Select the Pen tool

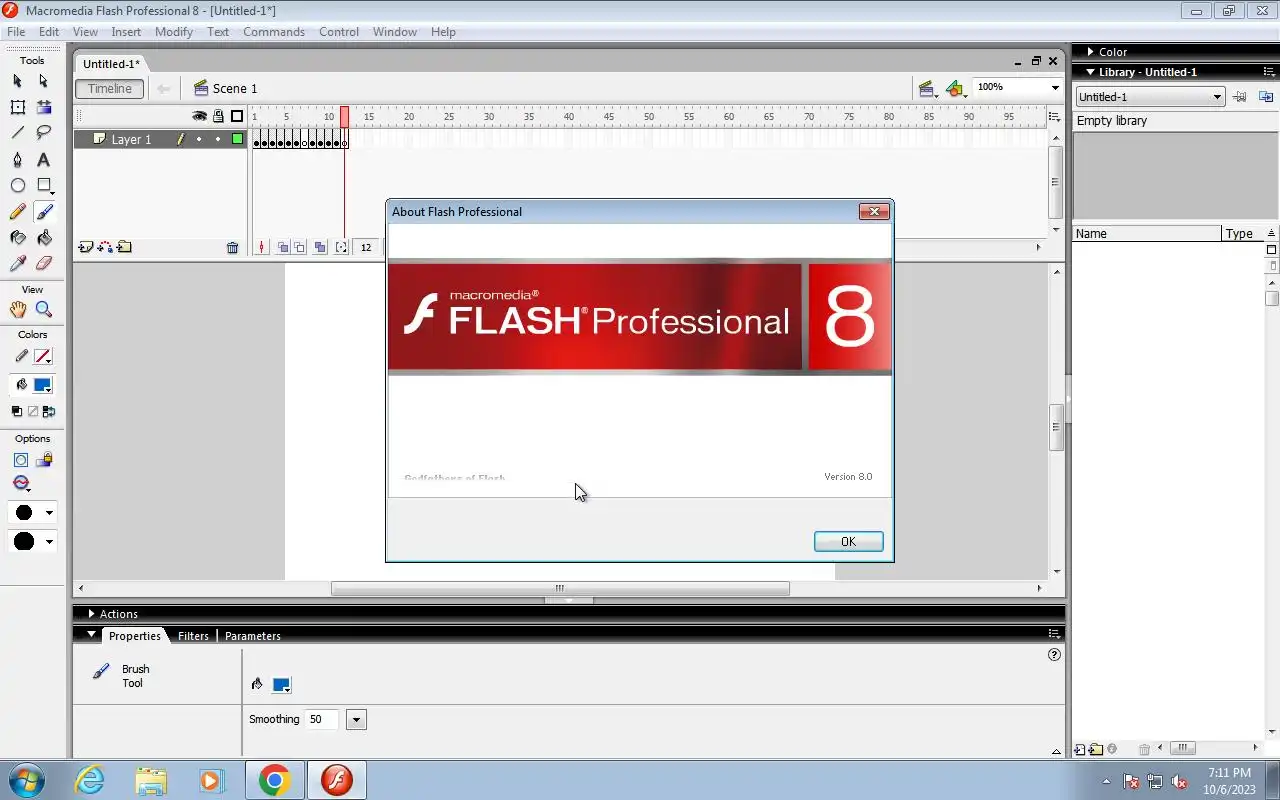18,160
